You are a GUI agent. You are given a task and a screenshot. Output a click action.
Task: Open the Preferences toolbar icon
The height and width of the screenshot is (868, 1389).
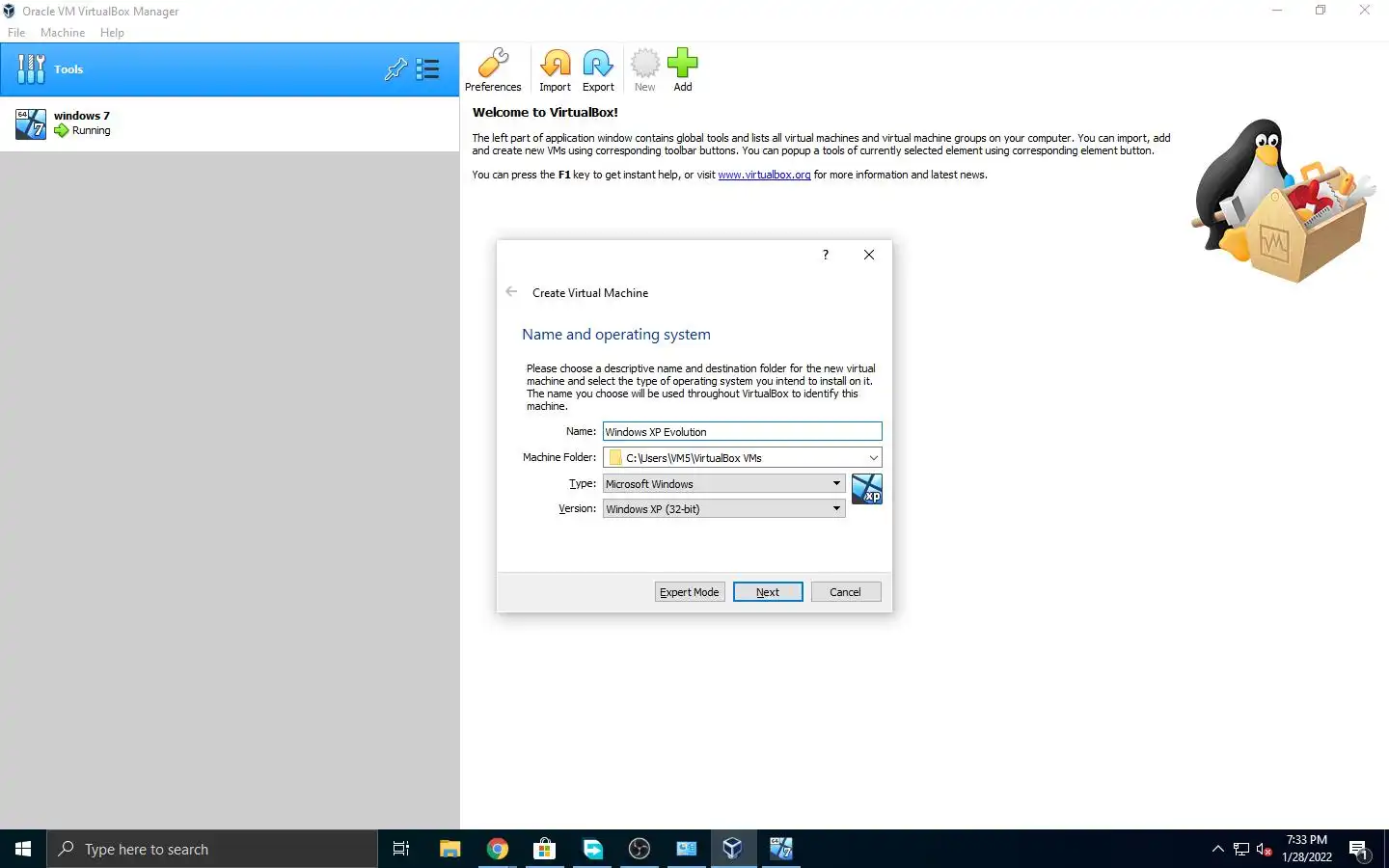coord(493,69)
